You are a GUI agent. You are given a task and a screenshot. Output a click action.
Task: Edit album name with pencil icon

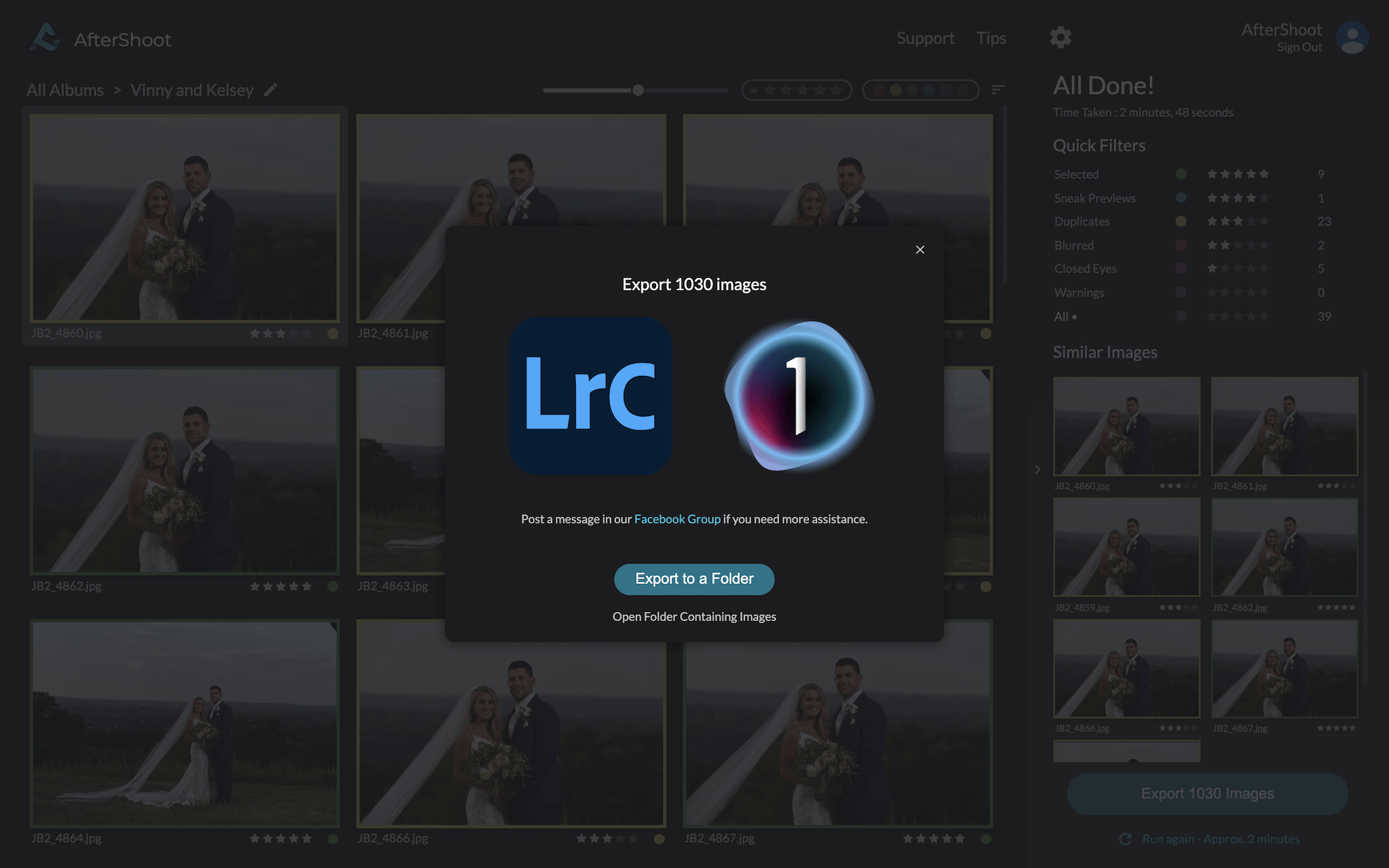[x=271, y=89]
